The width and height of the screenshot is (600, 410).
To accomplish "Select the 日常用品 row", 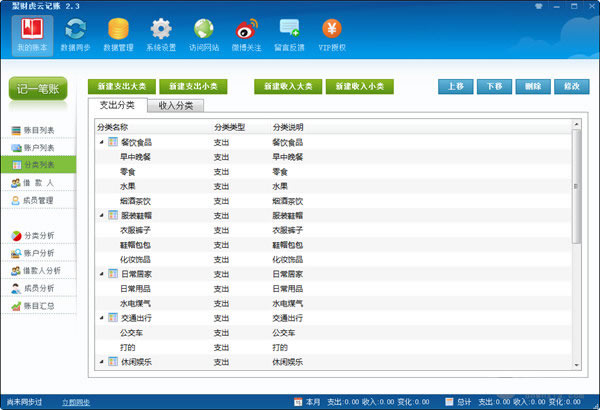I will 333,289.
